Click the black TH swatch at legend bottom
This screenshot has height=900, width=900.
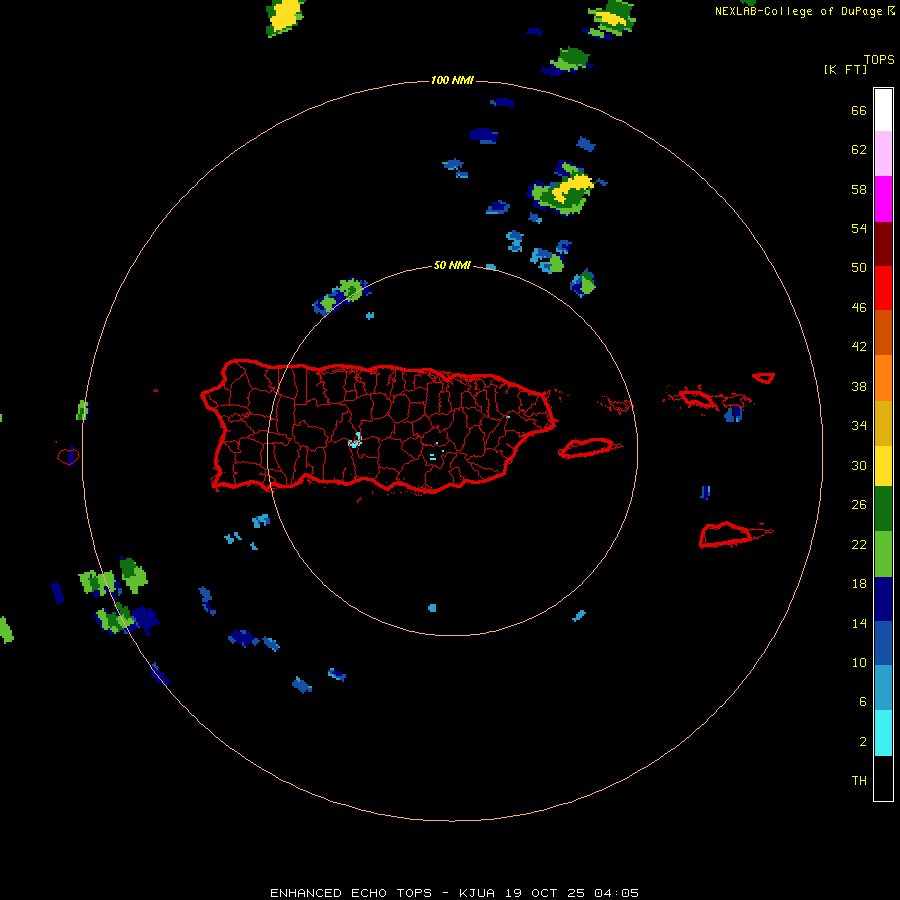click(x=883, y=778)
